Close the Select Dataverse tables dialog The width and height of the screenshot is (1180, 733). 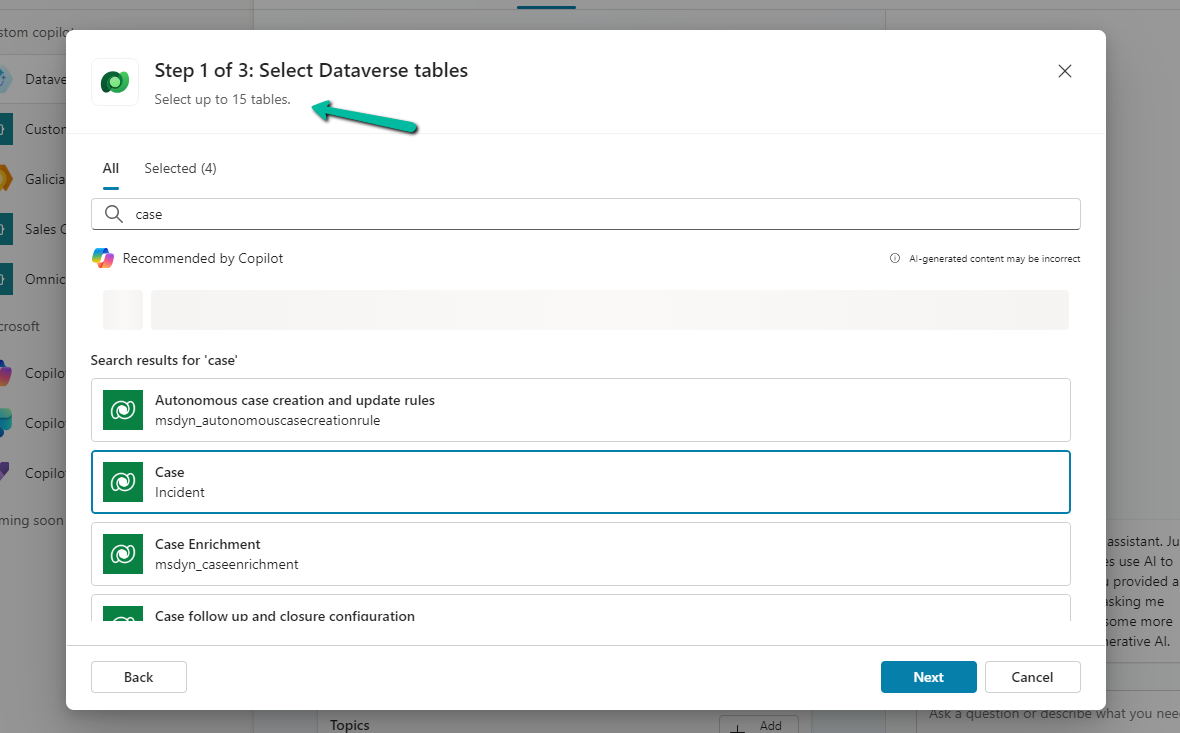(x=1065, y=71)
